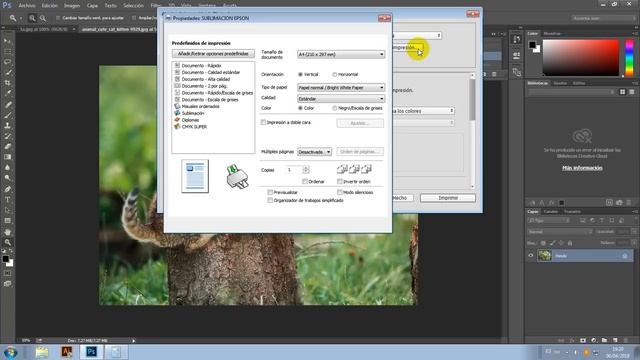Open Texto menu
The width and height of the screenshot is (640, 360).
coord(111,6)
